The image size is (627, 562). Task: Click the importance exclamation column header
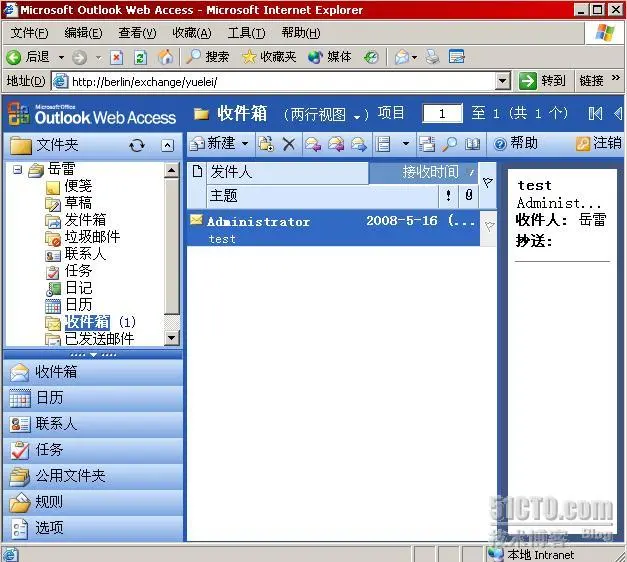[x=448, y=196]
